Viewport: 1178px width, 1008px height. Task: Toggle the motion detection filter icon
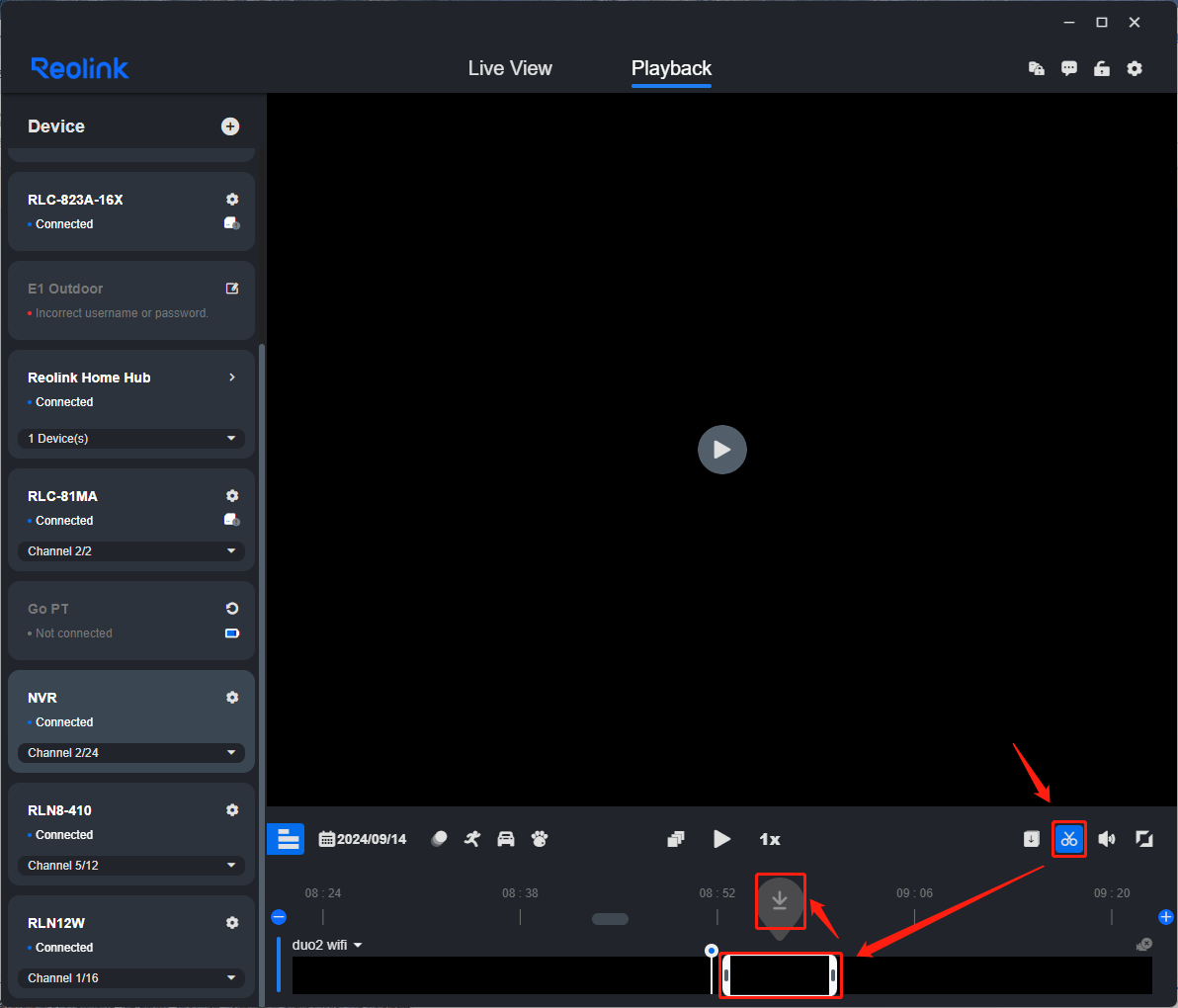click(439, 839)
